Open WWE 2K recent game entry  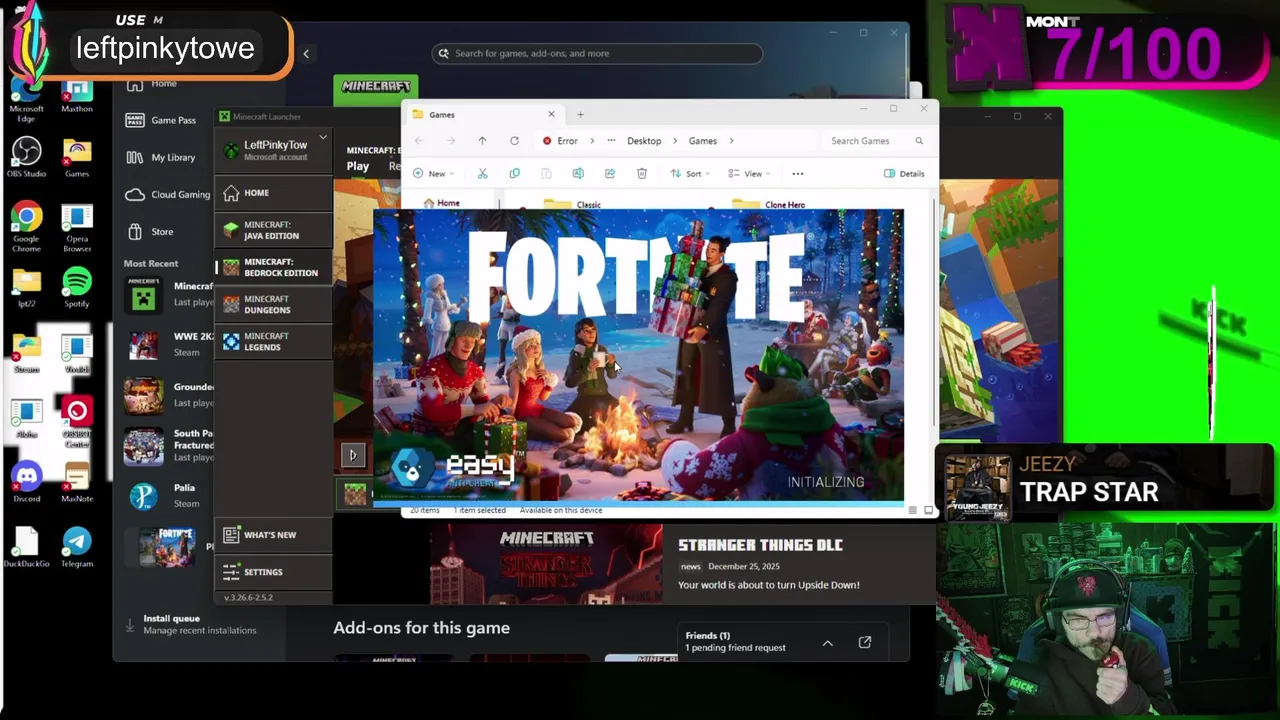pyautogui.click(x=168, y=345)
